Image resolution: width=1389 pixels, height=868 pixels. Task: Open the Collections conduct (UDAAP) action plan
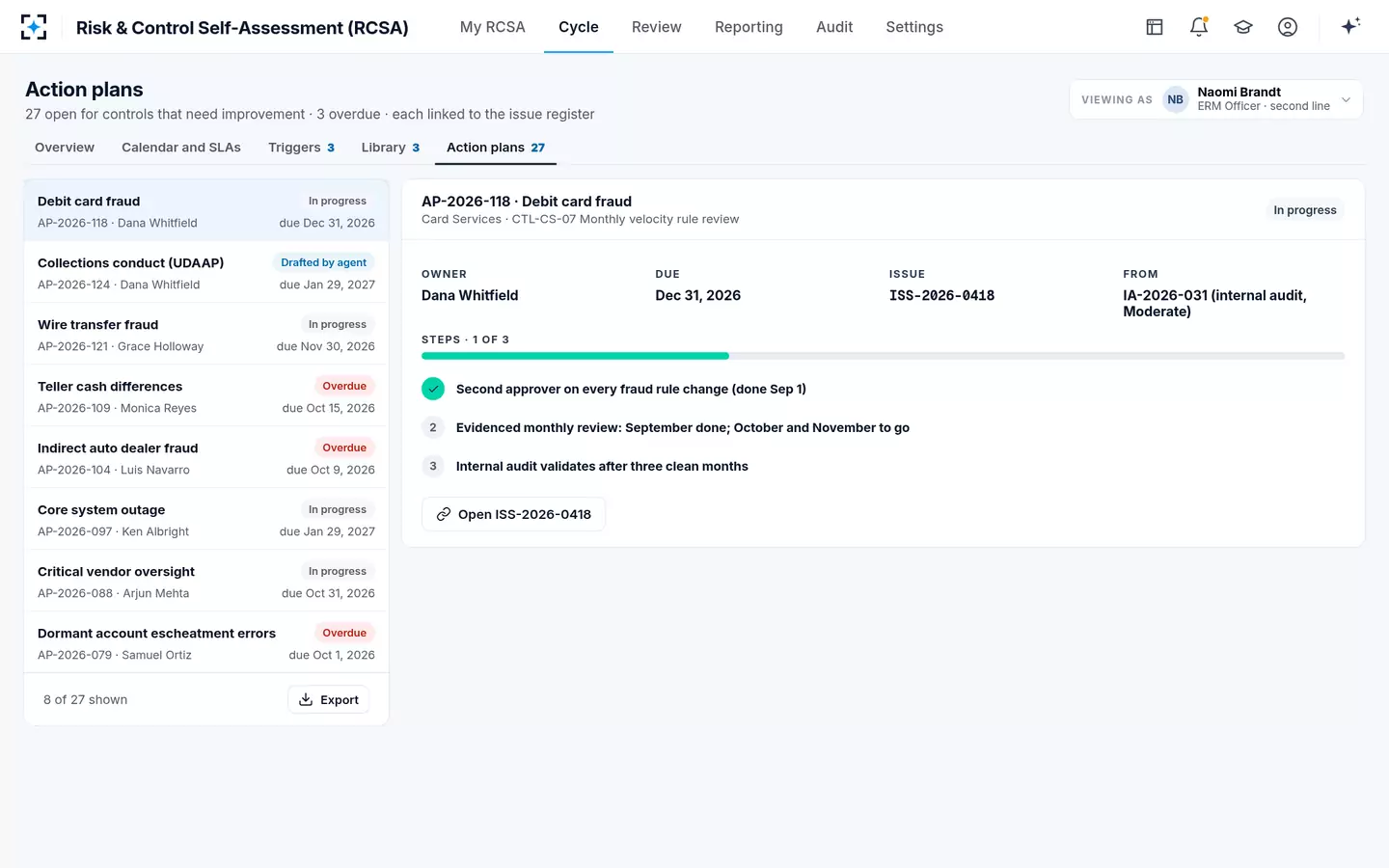[206, 272]
